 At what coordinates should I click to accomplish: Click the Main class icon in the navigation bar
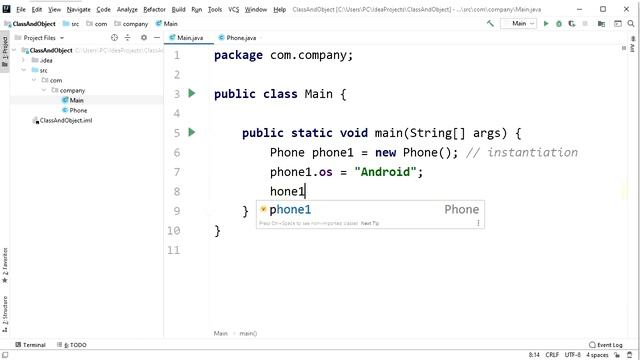pyautogui.click(x=159, y=24)
